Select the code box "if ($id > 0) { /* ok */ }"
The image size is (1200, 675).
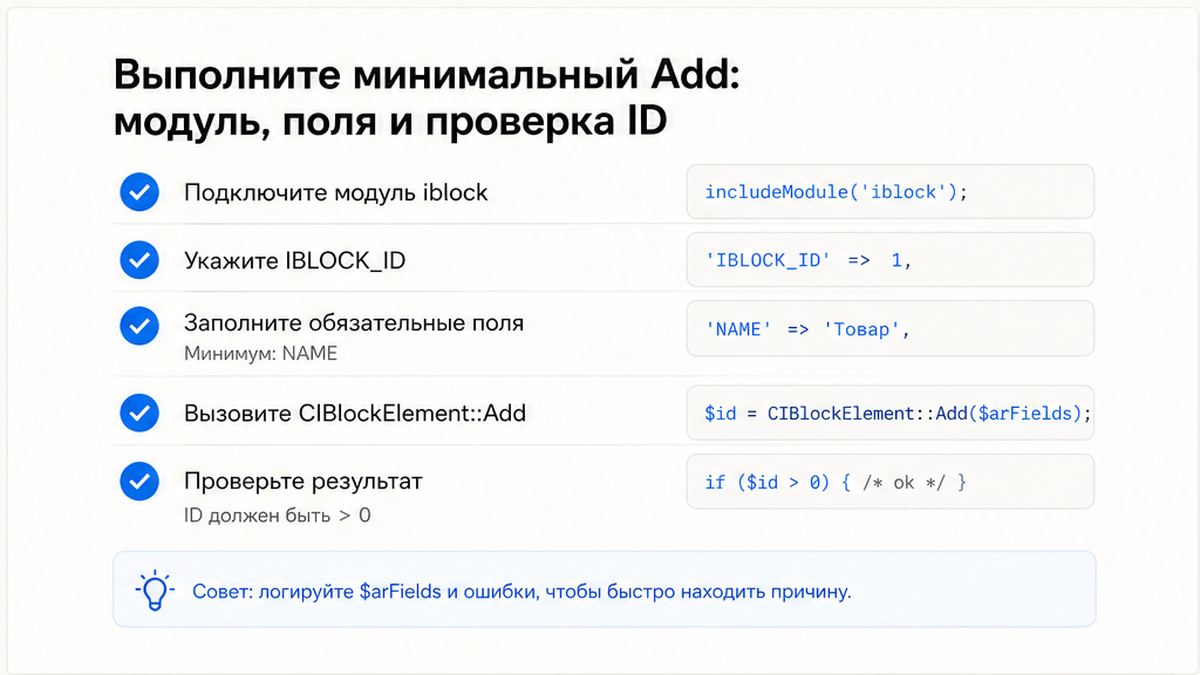tap(890, 482)
